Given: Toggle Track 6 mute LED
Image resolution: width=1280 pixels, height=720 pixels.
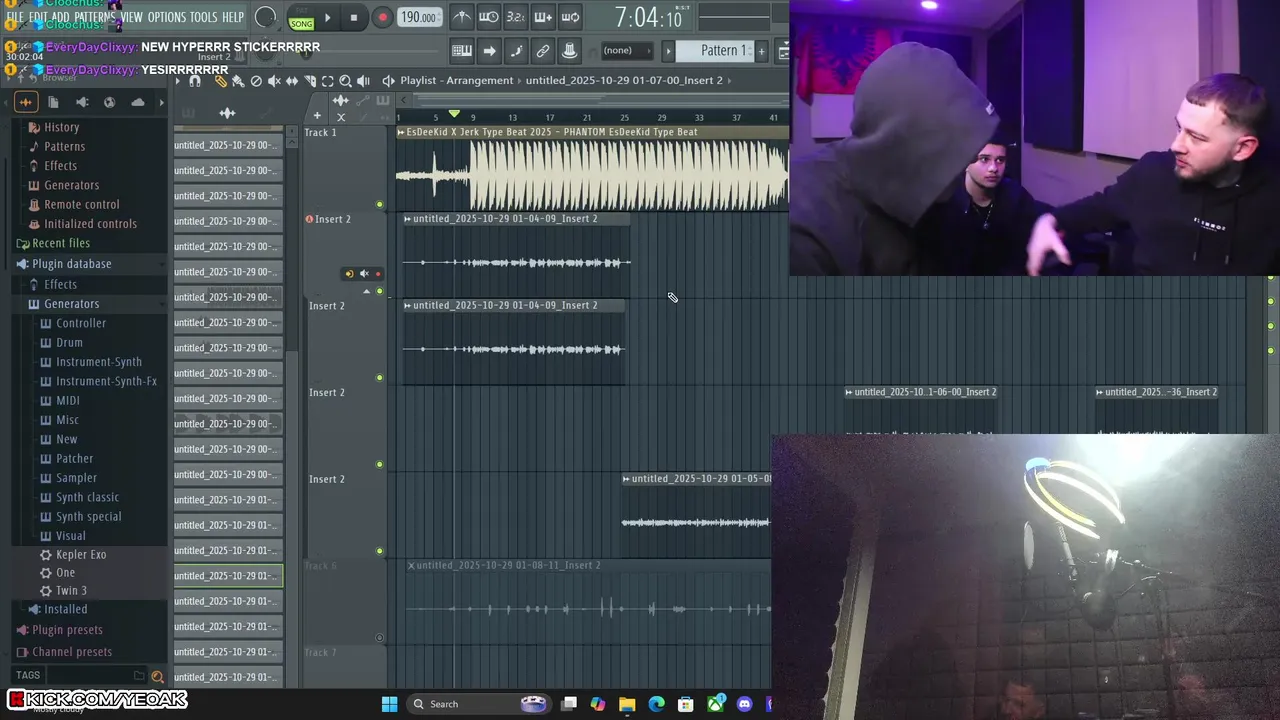Looking at the screenshot, I should tap(379, 637).
